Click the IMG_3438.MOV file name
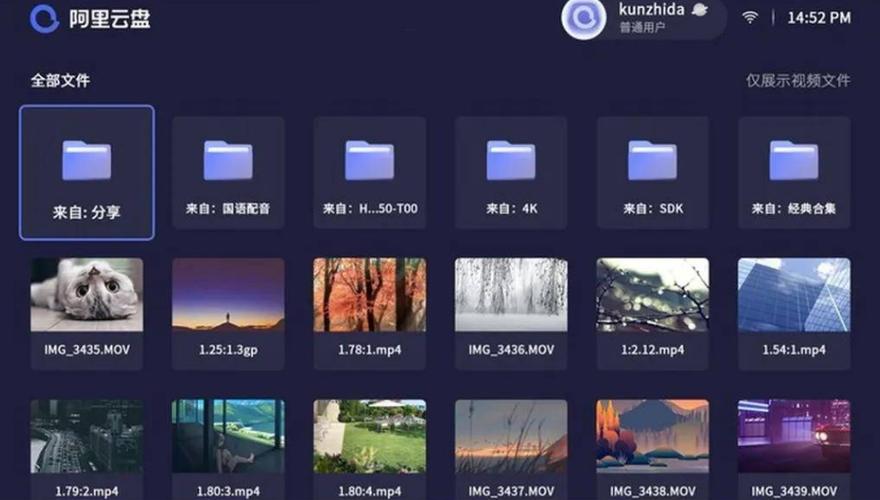Viewport: 880px width, 500px height. 652,492
